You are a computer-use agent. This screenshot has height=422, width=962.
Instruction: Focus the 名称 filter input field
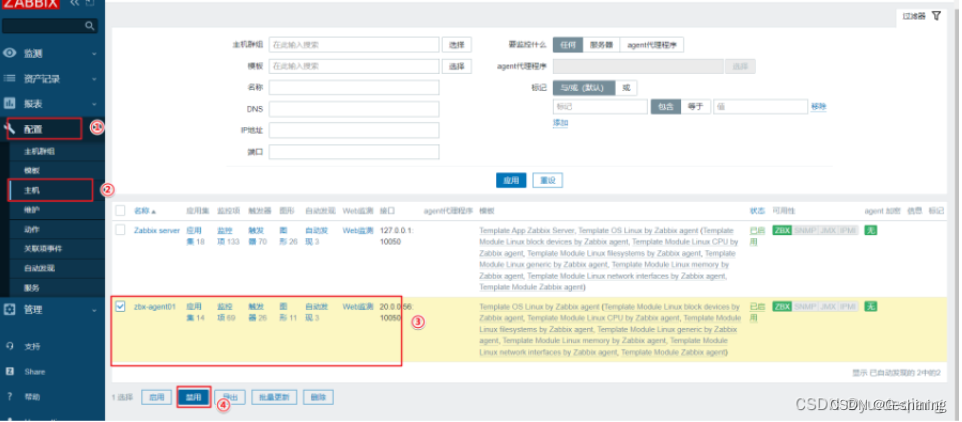(354, 88)
